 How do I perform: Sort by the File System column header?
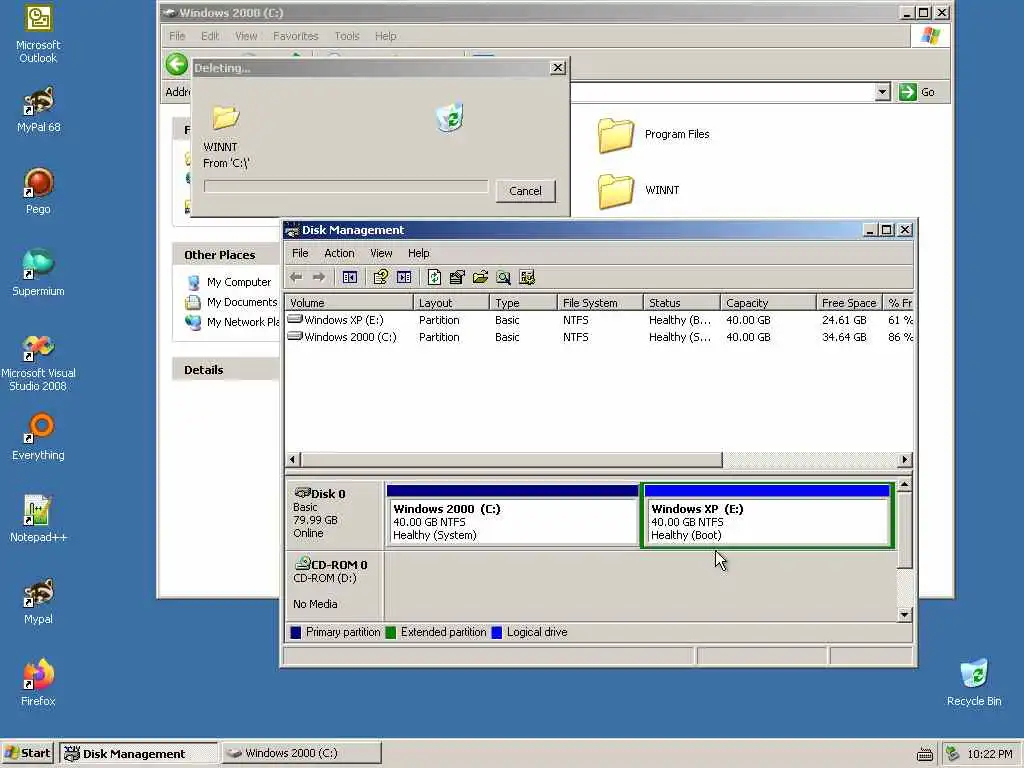(600, 303)
